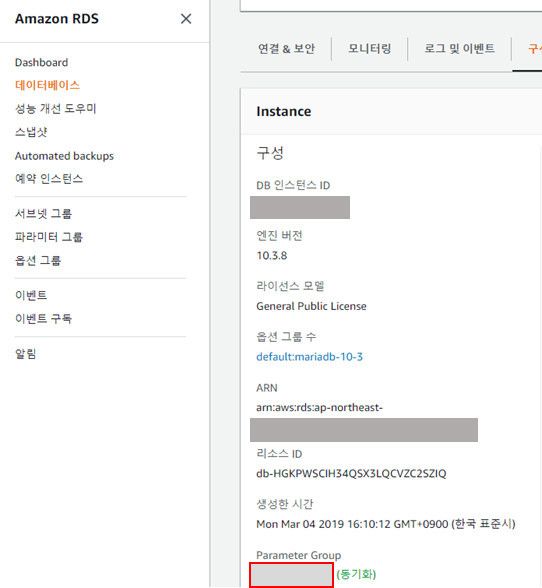This screenshot has width=542, height=588.
Task: Switch to 연결 & 보안 tab
Action: tap(286, 48)
